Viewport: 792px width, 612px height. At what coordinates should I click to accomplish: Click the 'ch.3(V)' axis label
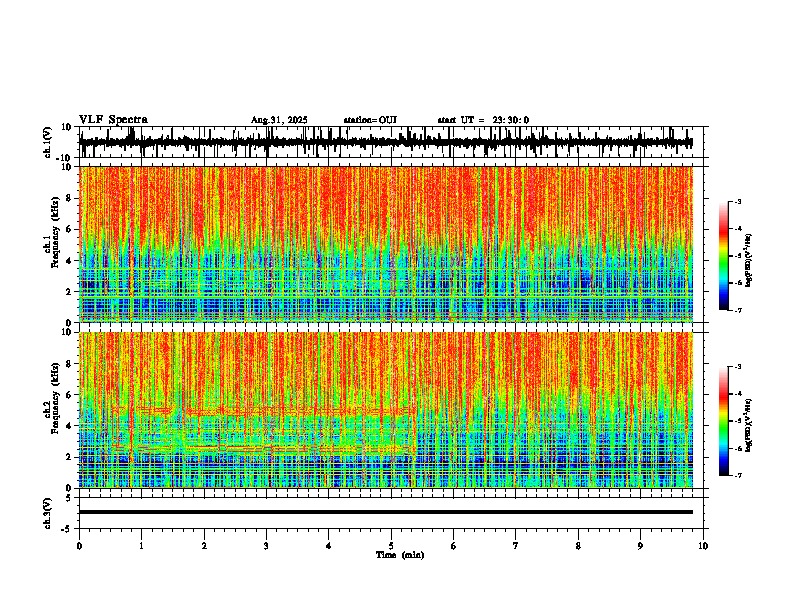[48, 513]
